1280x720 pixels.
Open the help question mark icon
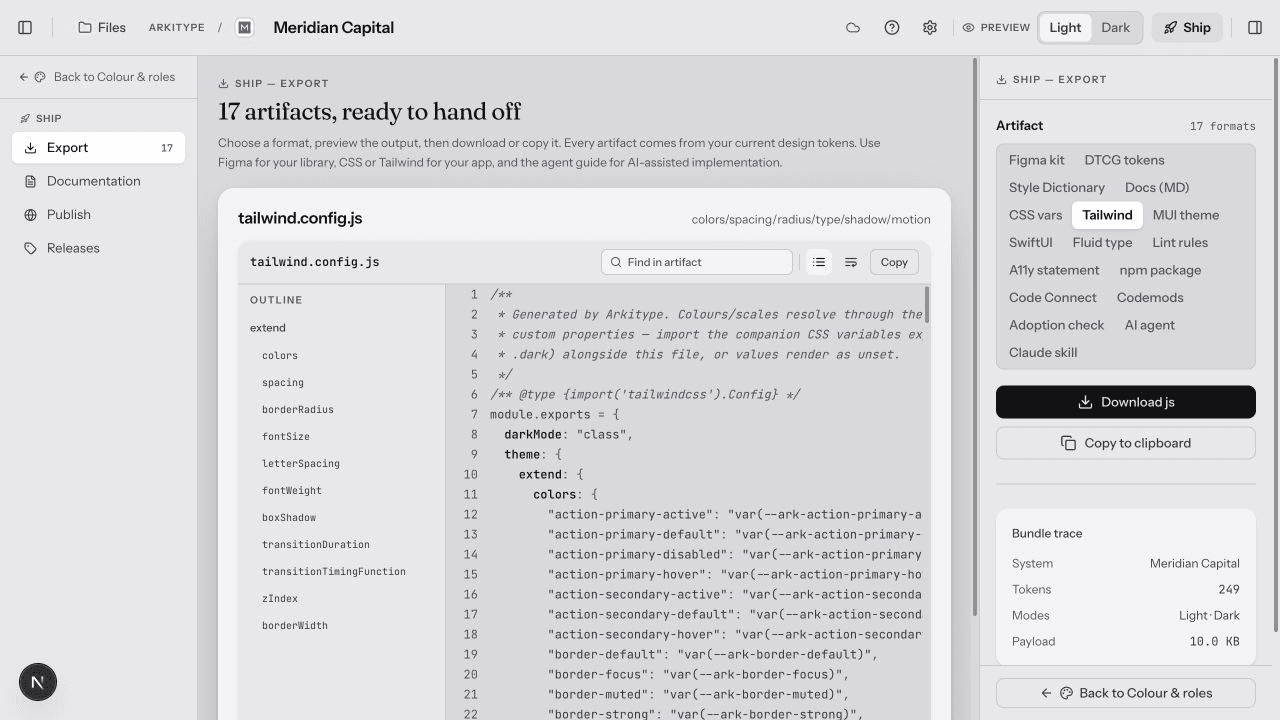[892, 28]
